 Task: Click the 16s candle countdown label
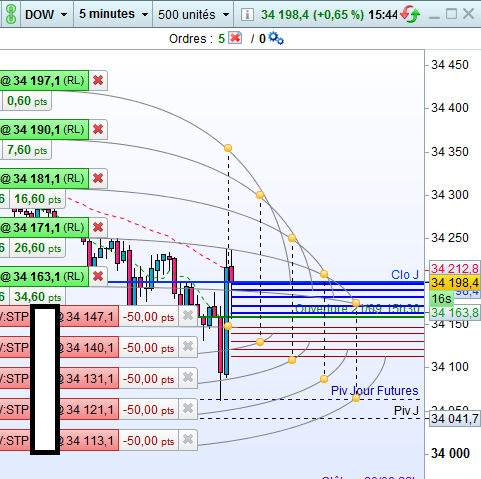(x=442, y=298)
